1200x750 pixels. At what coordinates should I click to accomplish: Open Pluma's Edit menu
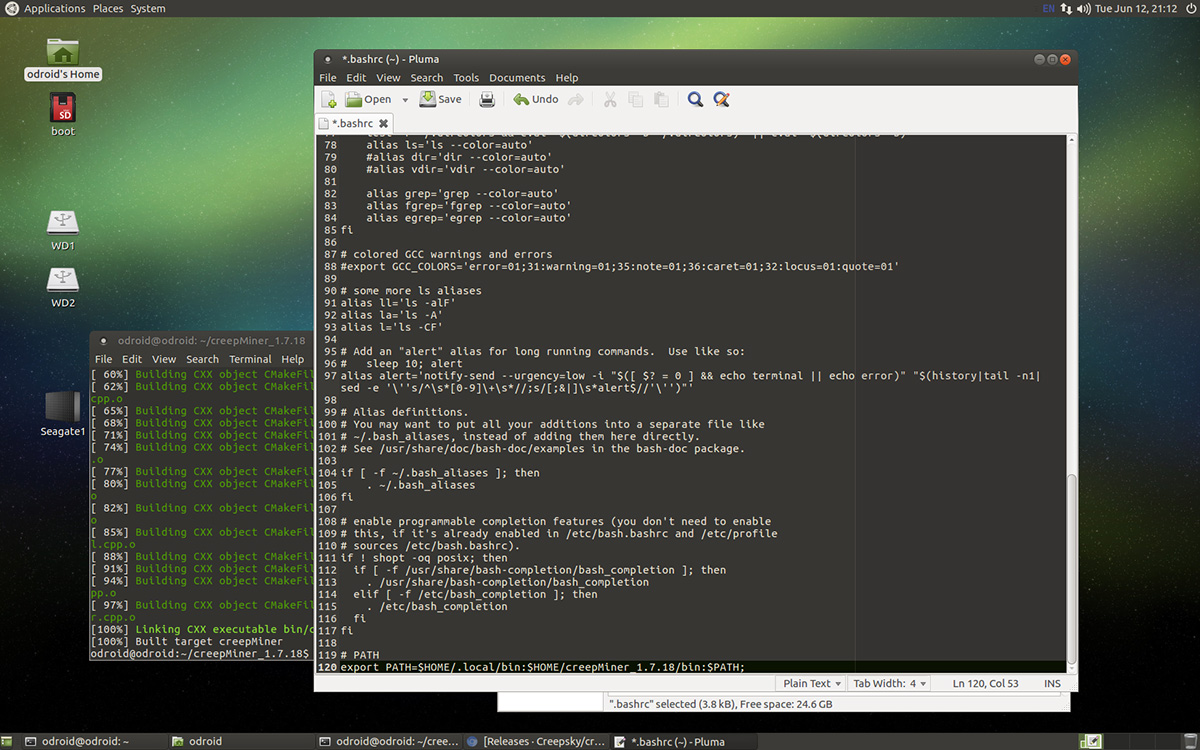356,78
